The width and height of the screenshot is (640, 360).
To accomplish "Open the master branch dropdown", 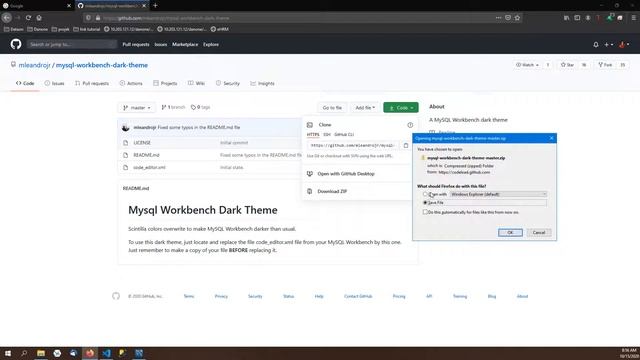I will (x=137, y=108).
